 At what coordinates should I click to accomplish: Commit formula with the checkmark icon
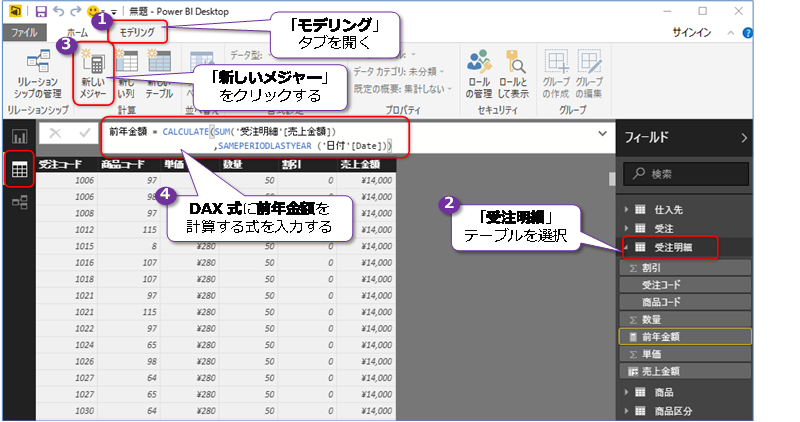tap(84, 134)
